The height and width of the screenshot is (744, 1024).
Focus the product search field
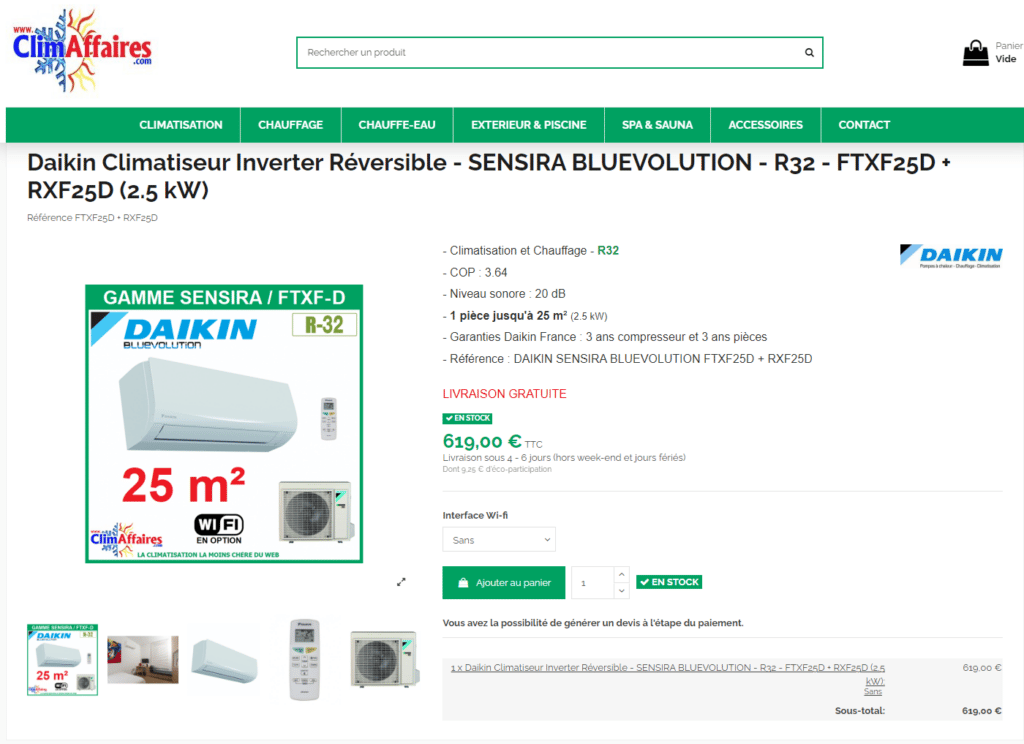[549, 52]
